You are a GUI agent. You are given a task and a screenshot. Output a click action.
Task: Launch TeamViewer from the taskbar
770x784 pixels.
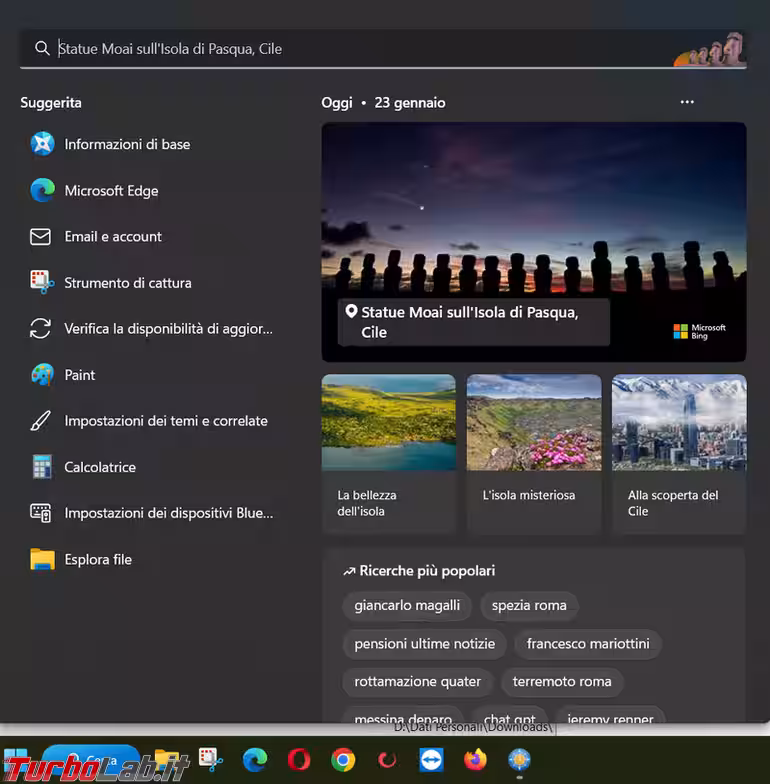click(431, 761)
